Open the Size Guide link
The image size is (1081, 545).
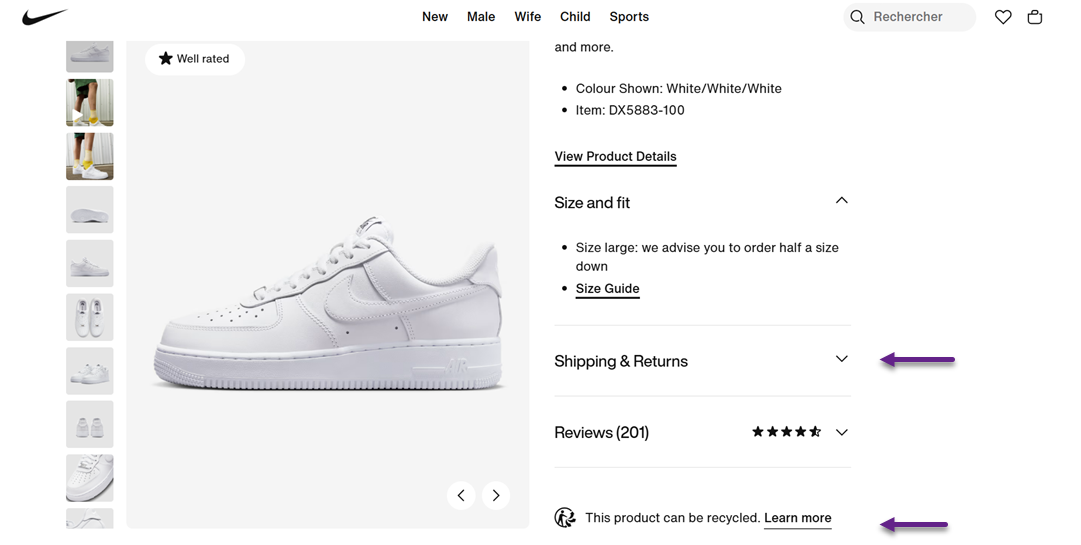(607, 289)
